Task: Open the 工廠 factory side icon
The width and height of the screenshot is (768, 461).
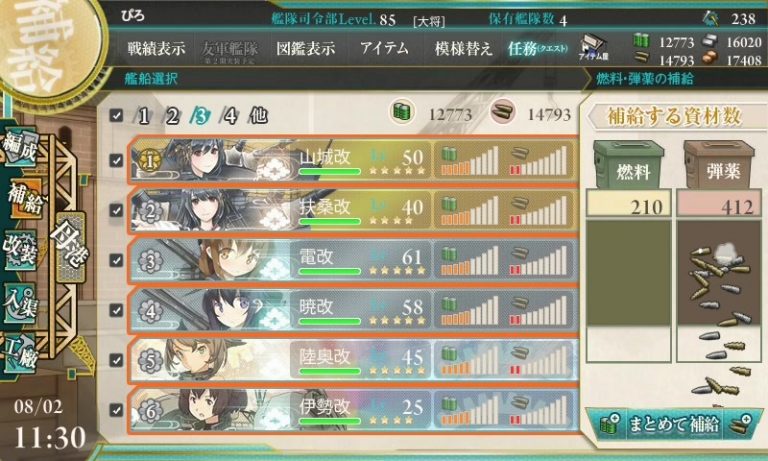Action: pos(21,353)
